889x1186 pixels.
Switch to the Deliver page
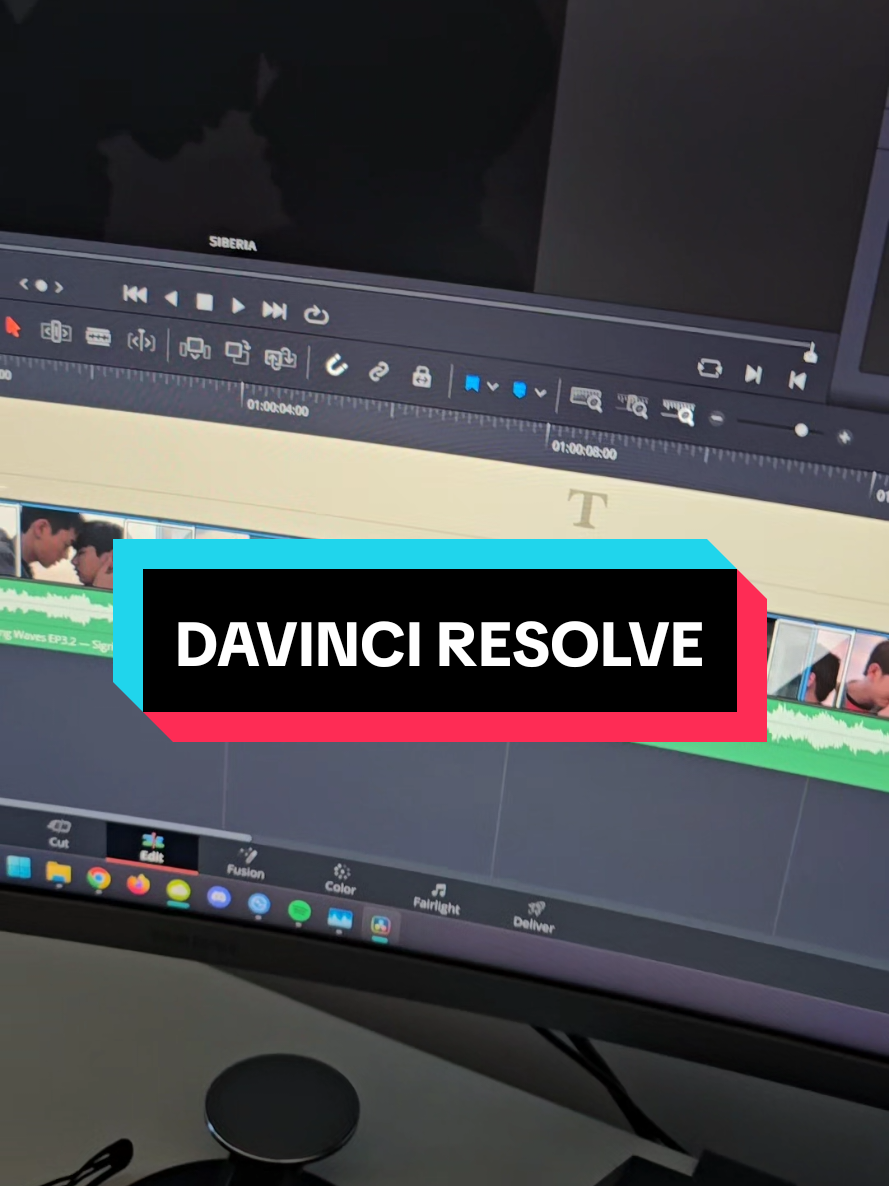[x=533, y=916]
